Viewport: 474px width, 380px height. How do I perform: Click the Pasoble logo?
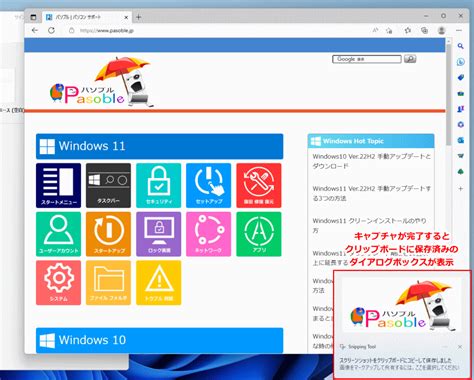[102, 82]
